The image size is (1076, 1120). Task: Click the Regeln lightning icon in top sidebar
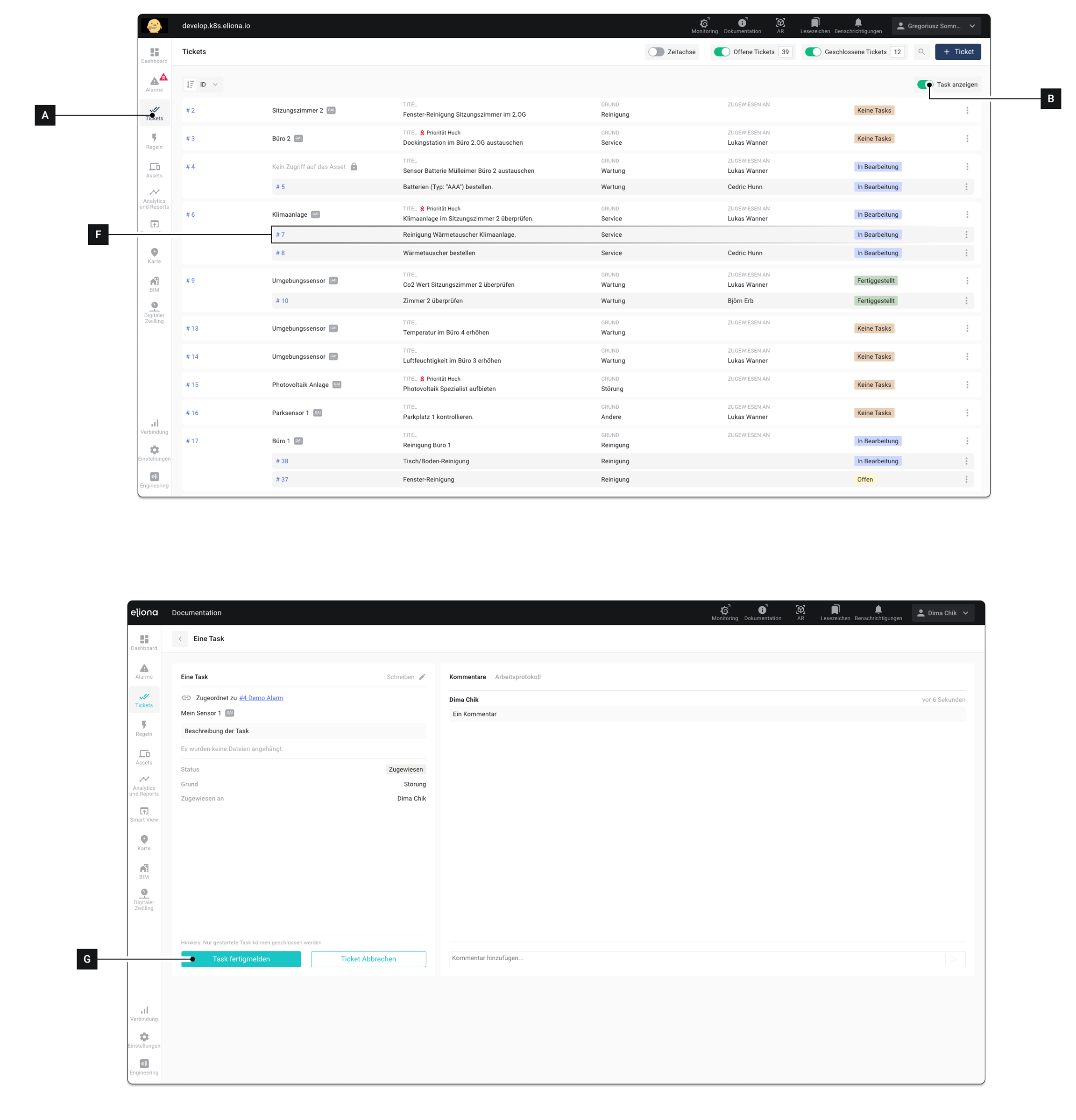tap(154, 138)
